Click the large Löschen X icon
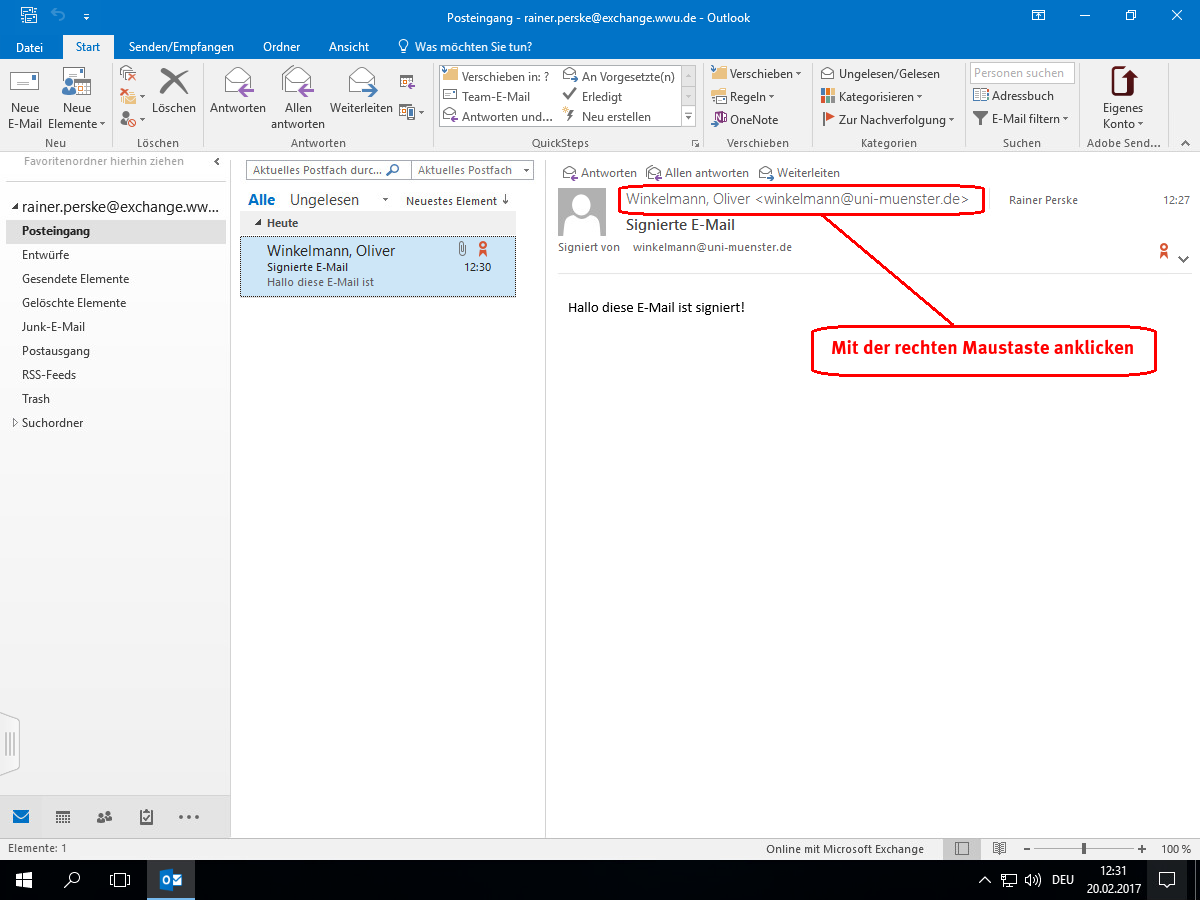 174,82
